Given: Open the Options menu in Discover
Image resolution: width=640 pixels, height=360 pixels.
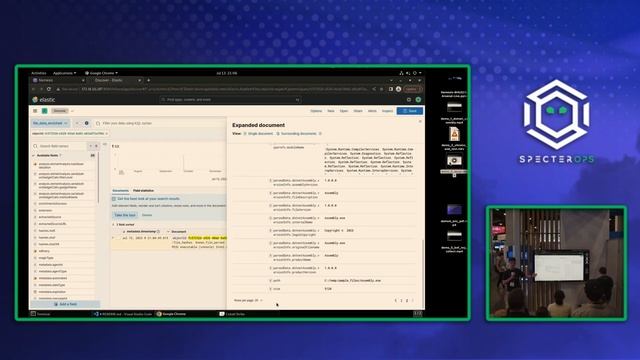Looking at the screenshot, I should (316, 111).
